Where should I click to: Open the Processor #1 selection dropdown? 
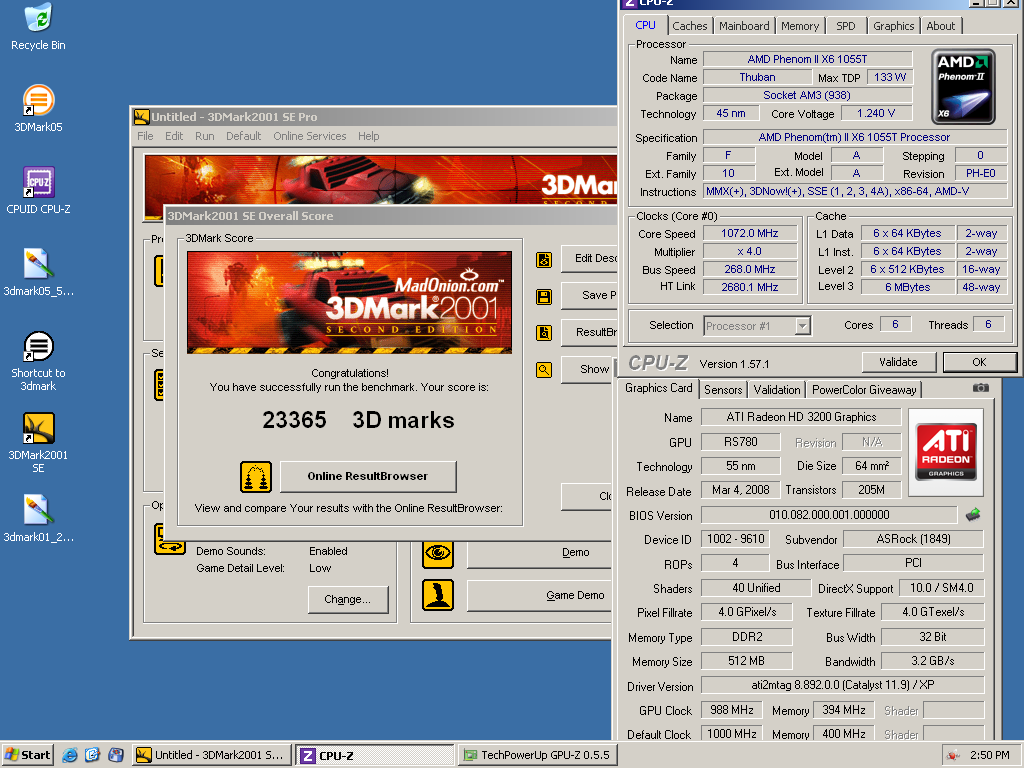click(758, 326)
